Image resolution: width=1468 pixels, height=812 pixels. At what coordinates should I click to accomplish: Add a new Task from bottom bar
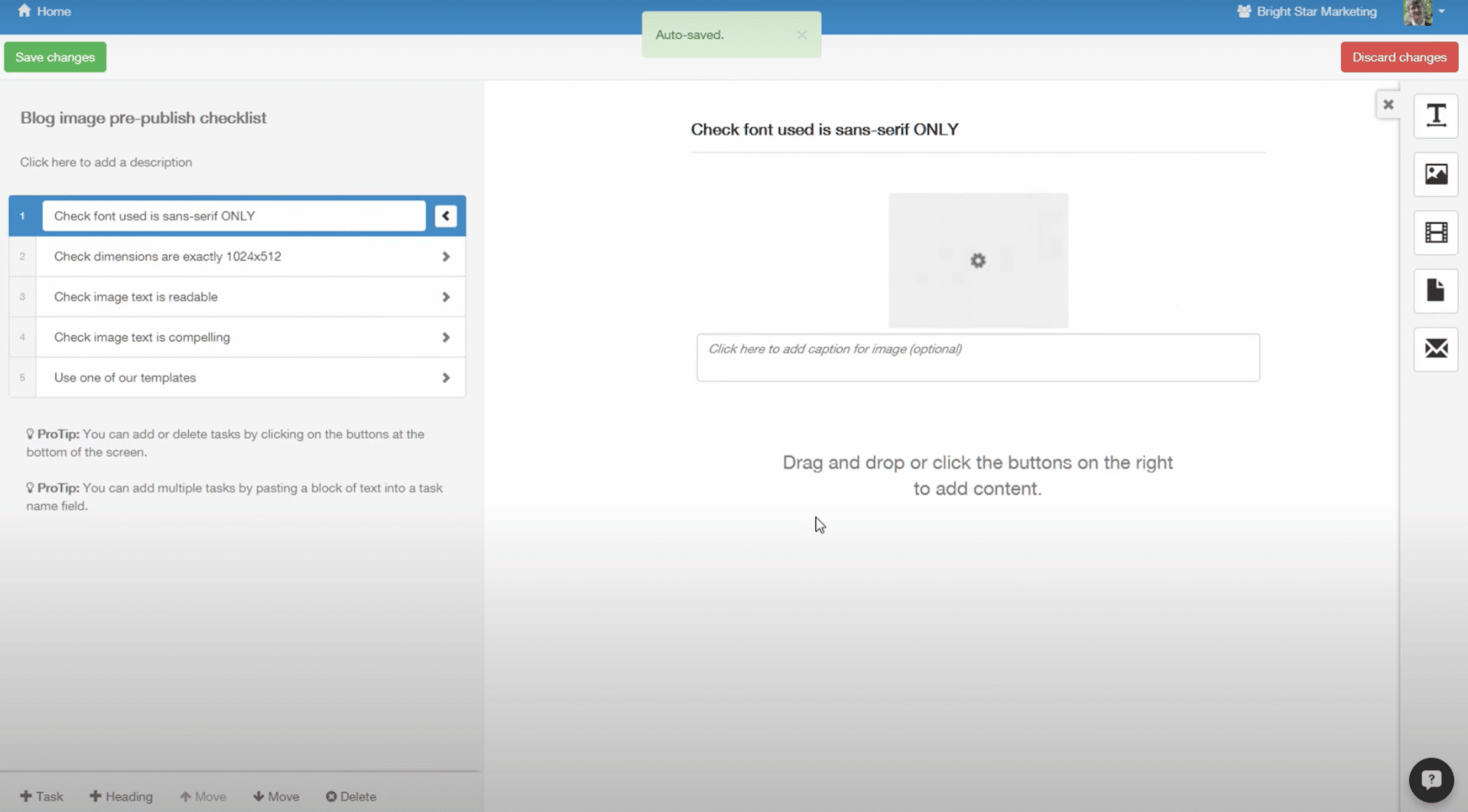tap(42, 796)
